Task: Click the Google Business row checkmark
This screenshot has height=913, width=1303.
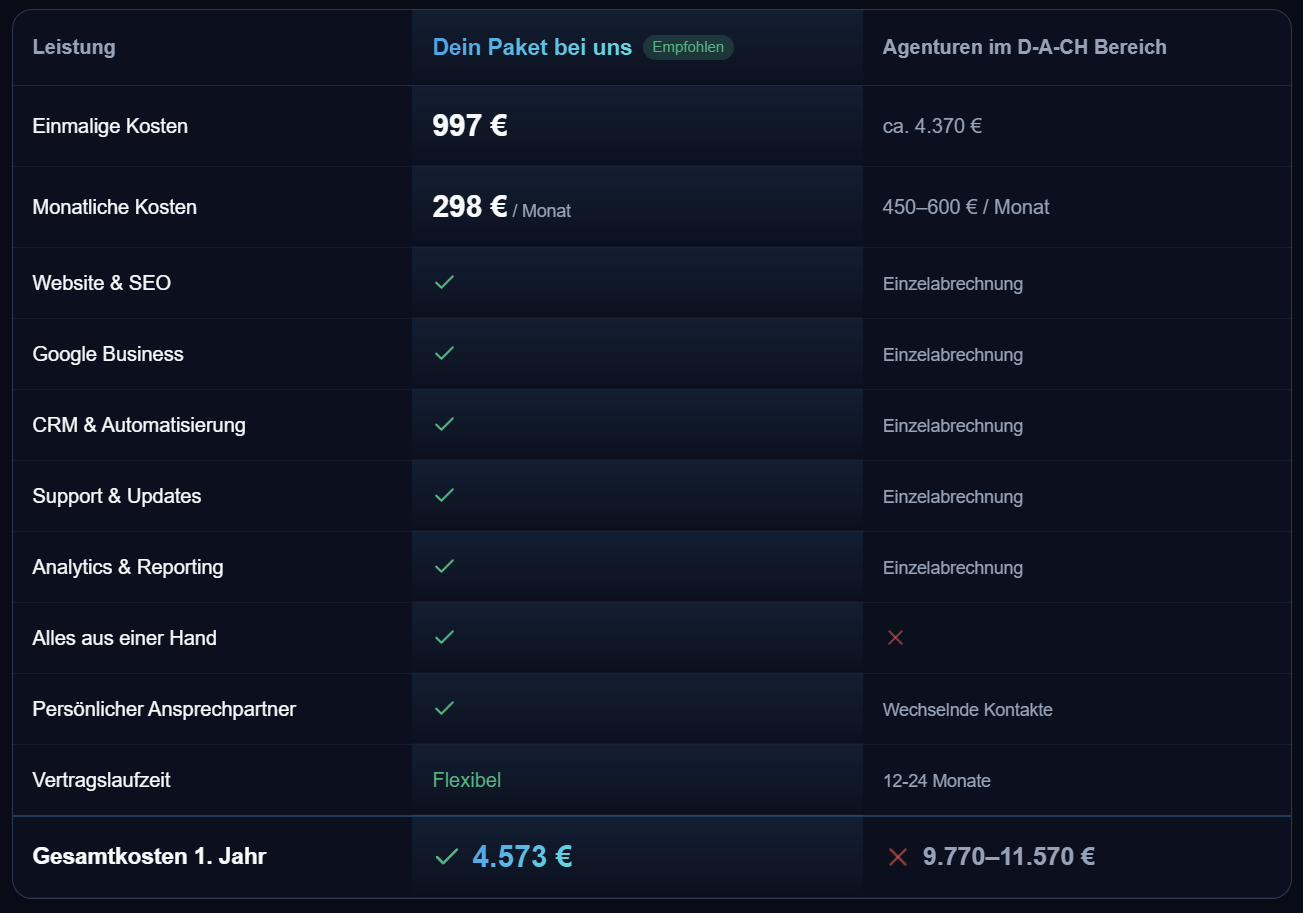Action: tap(444, 354)
